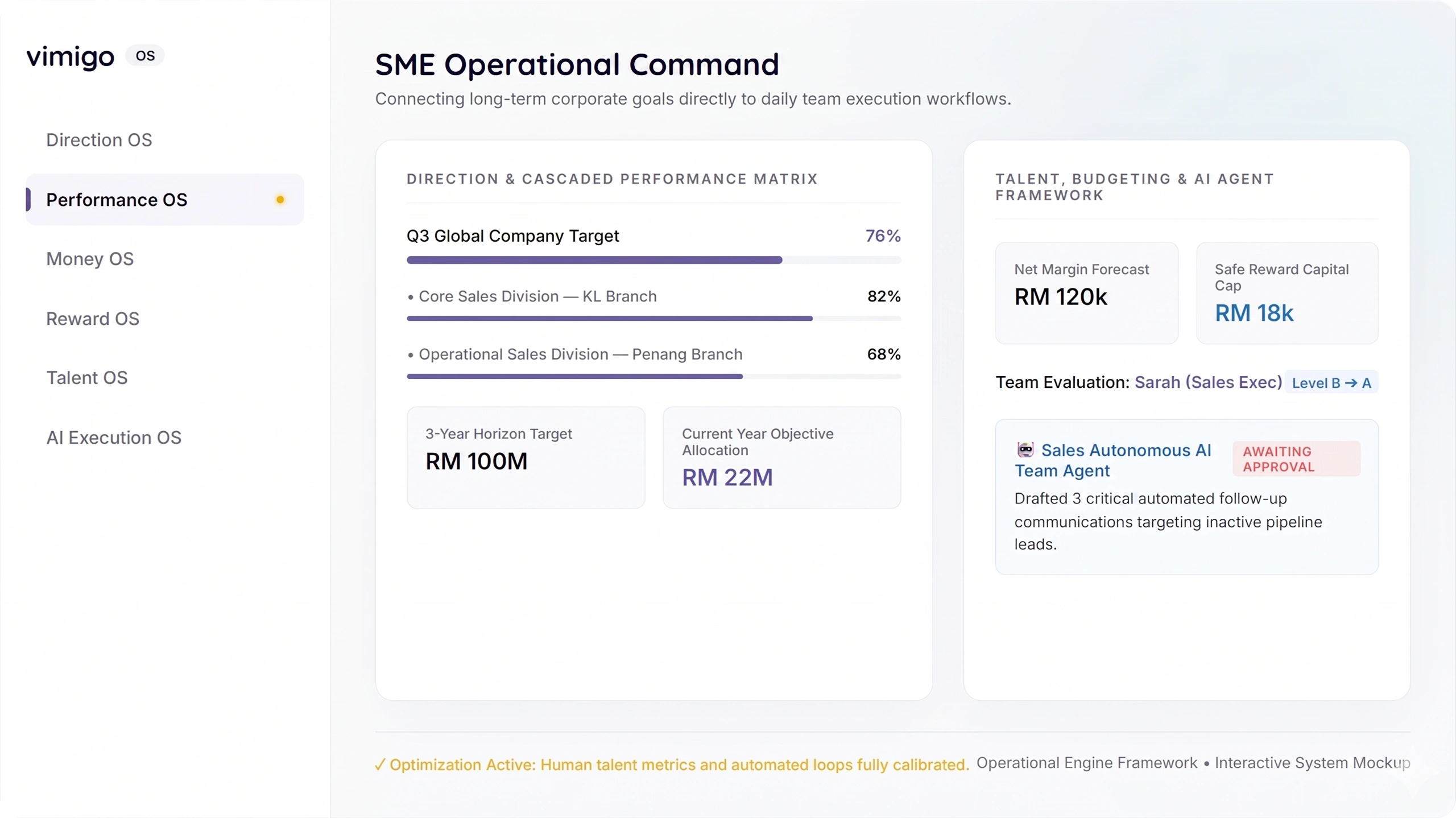Click the OS badge beside vimigo logo

tap(145, 56)
